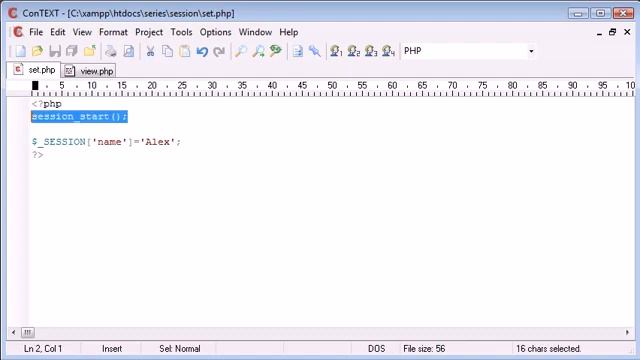Open the View menu
The height and width of the screenshot is (360, 640).
pos(82,32)
